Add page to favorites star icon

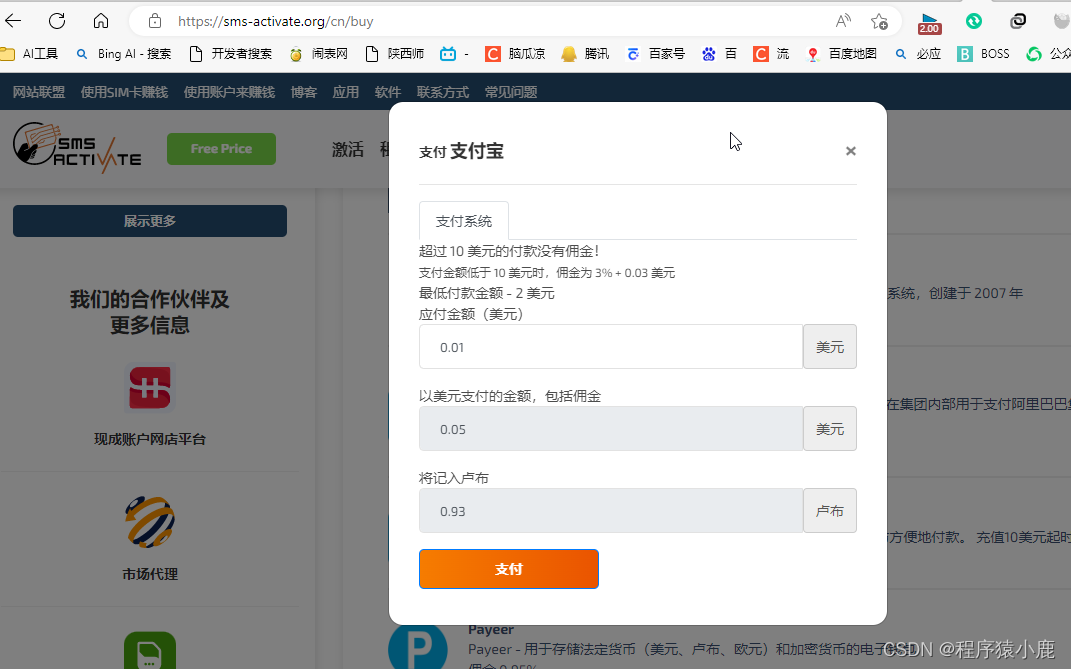[x=880, y=21]
